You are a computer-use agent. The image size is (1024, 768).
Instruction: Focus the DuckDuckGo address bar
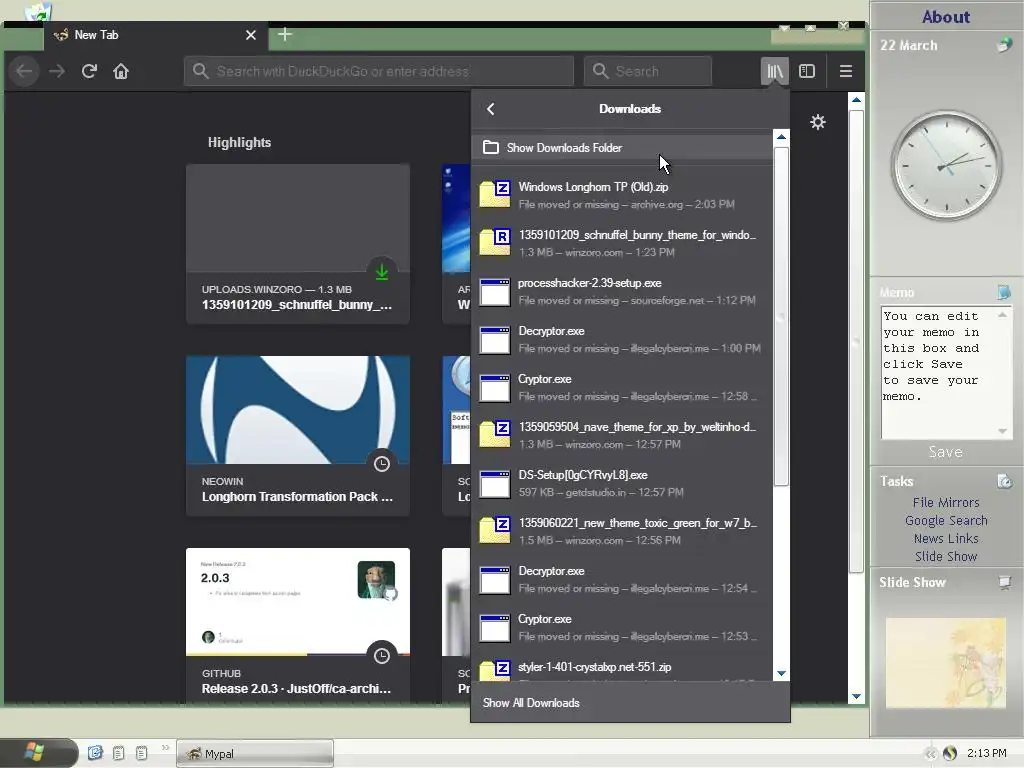(379, 71)
